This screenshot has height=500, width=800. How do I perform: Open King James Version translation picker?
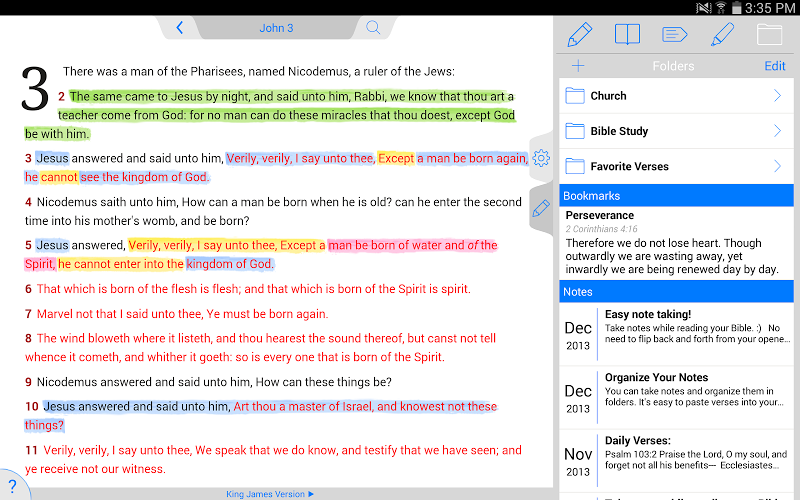coord(270,494)
